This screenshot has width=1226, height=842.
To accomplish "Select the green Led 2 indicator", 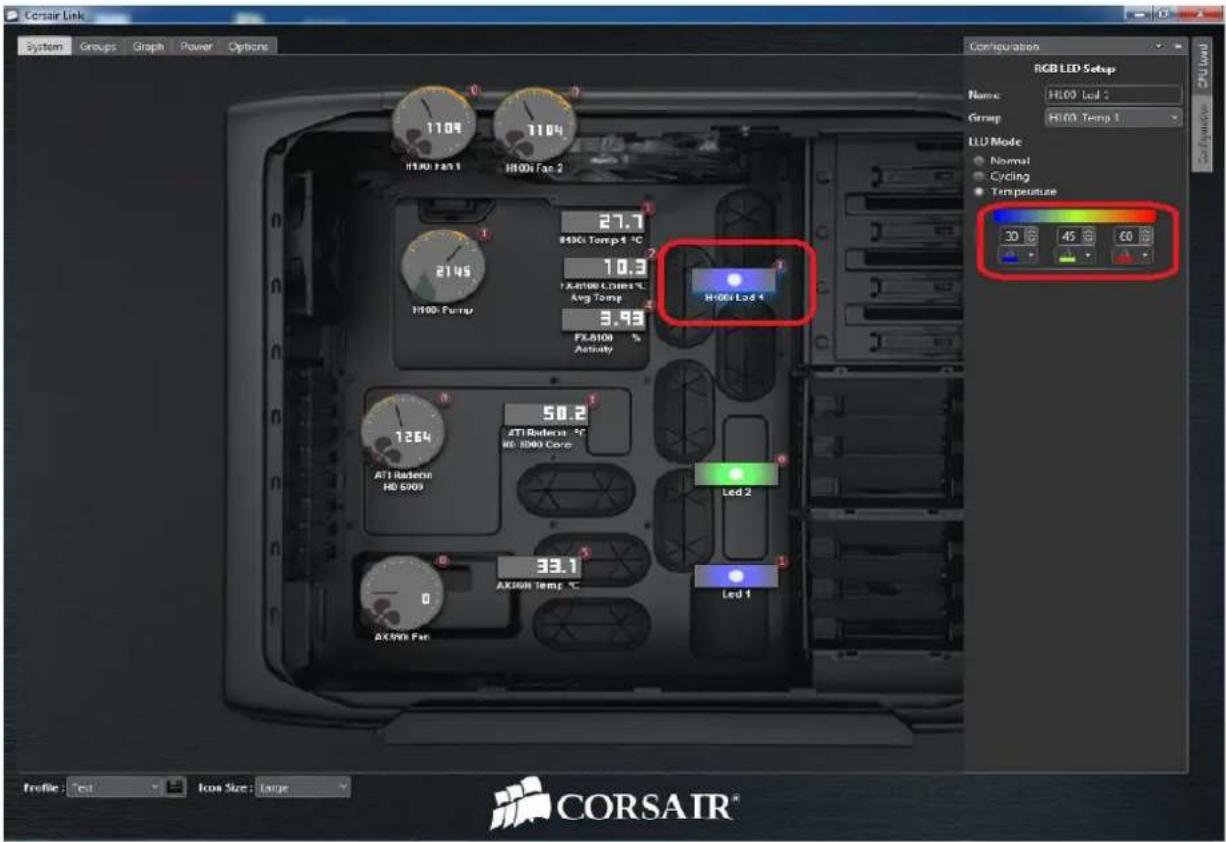I will pyautogui.click(x=736, y=474).
